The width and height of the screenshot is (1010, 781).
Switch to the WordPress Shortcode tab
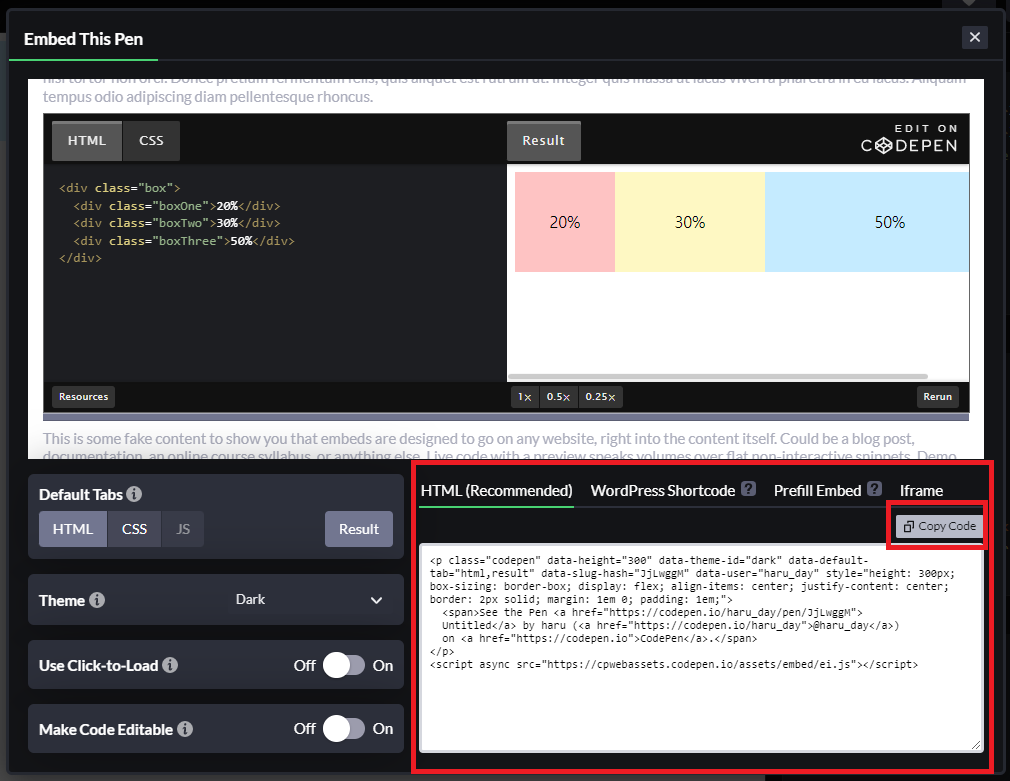point(663,491)
